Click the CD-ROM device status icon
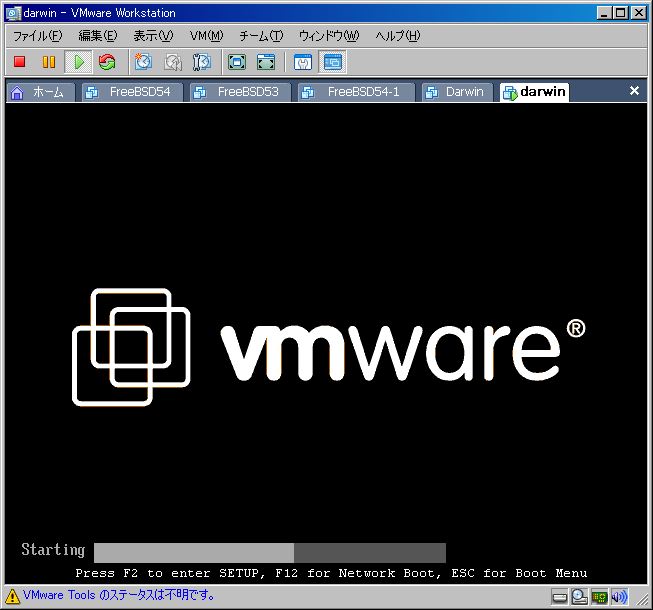The image size is (653, 610). [579, 597]
